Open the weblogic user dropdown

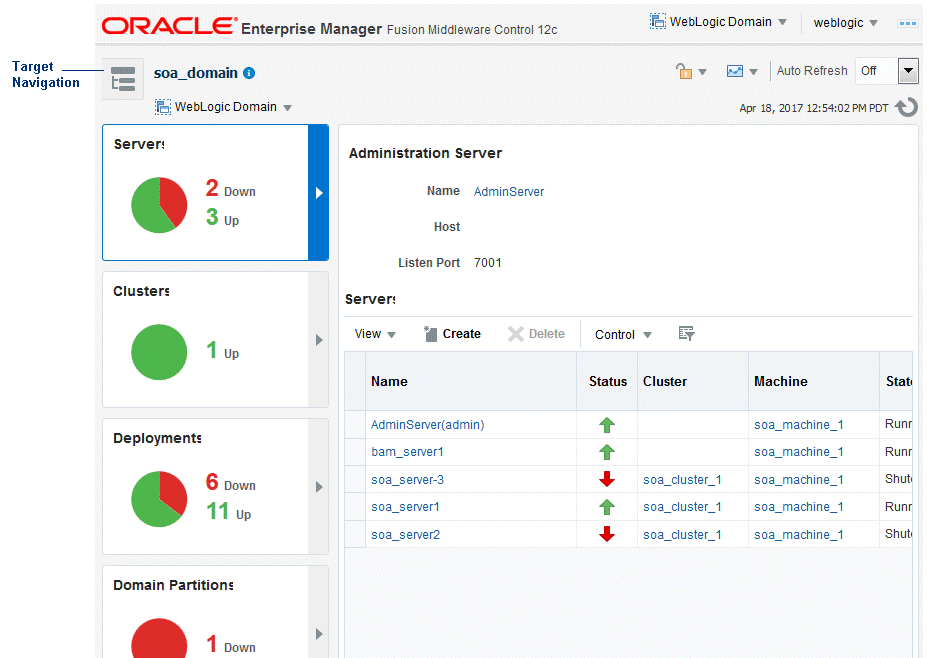pos(845,23)
